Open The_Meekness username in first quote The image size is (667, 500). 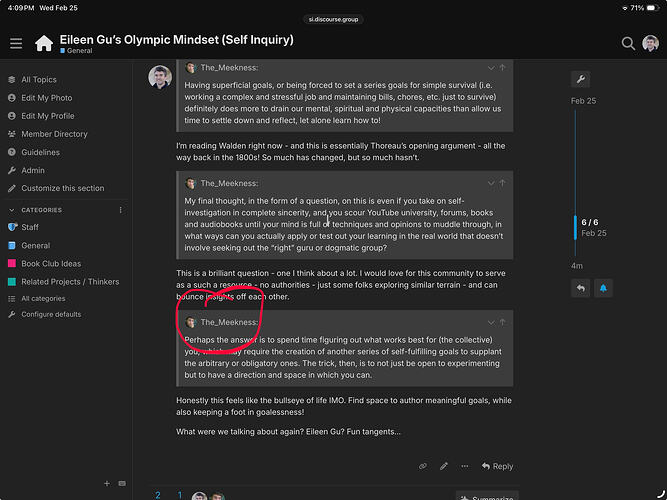229,68
